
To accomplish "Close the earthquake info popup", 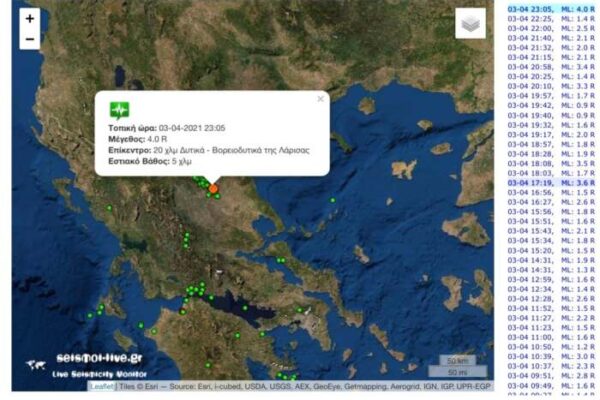I will pyautogui.click(x=320, y=99).
